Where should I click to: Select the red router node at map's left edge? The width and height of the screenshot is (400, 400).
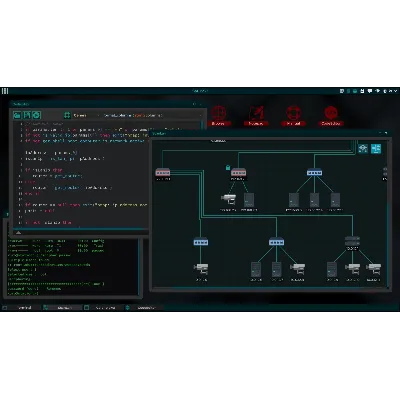click(163, 174)
